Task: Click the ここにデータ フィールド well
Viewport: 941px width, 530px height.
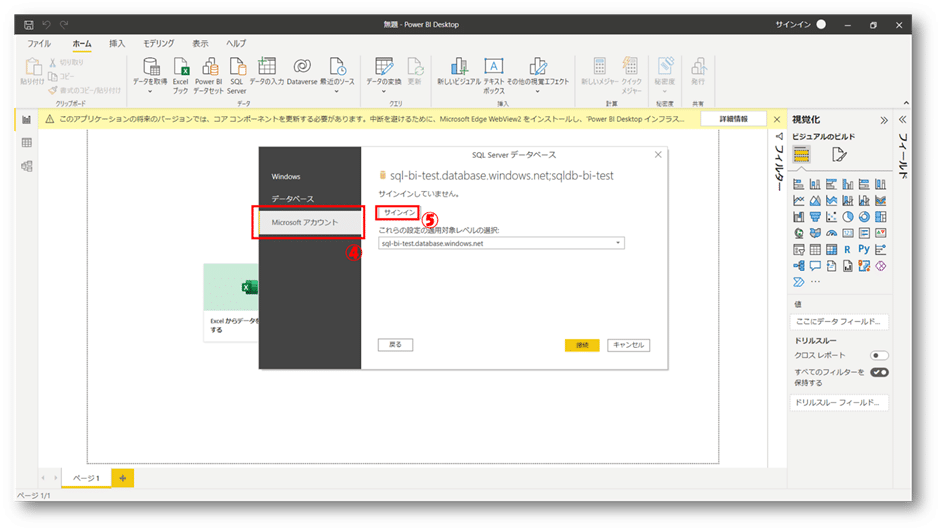Action: tap(839, 322)
